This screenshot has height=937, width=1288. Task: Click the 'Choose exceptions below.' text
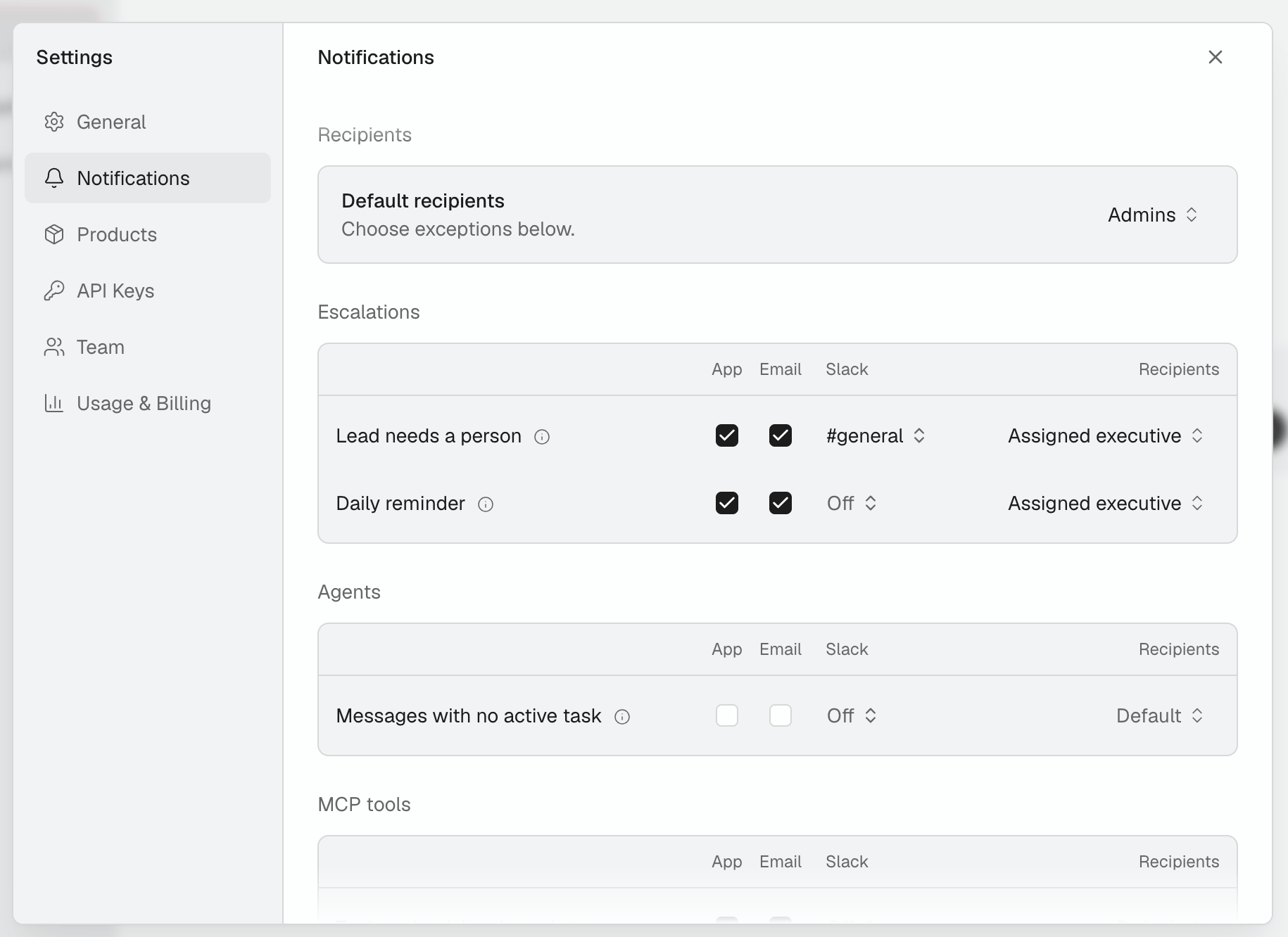point(458,229)
